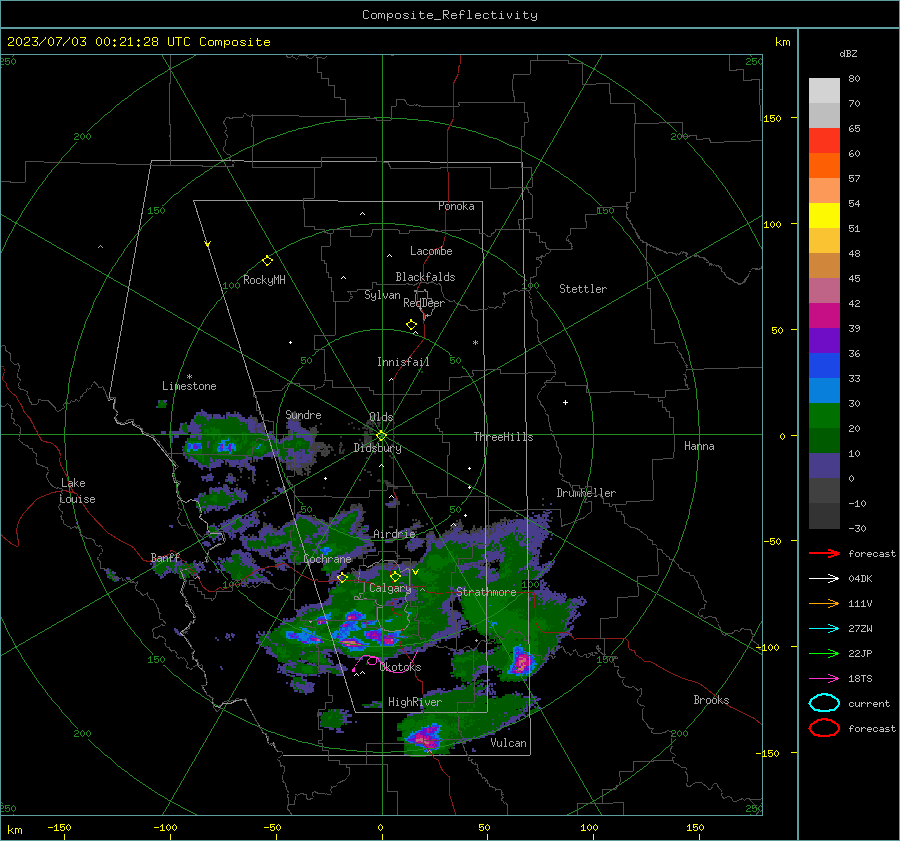Click the magenta storm track outline near Okotoks
Viewport: 900px width, 841px height.
click(x=387, y=663)
